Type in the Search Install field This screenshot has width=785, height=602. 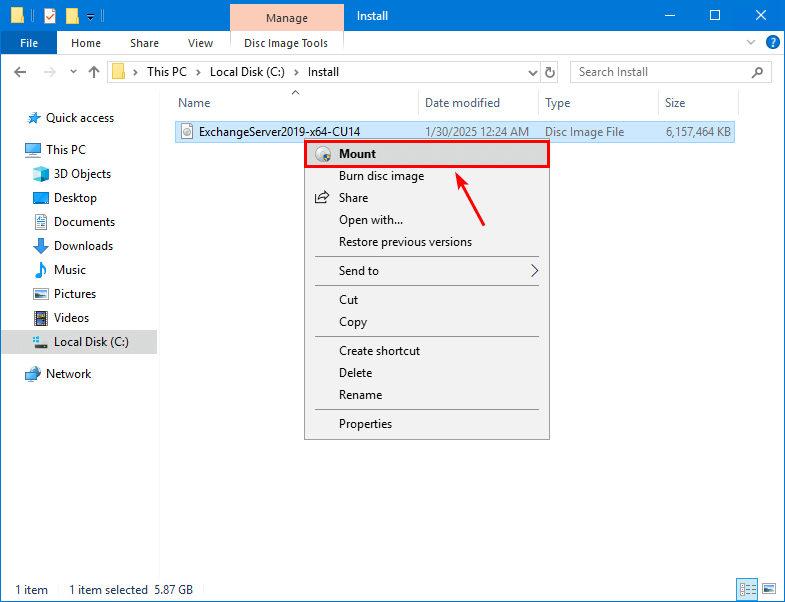(660, 72)
